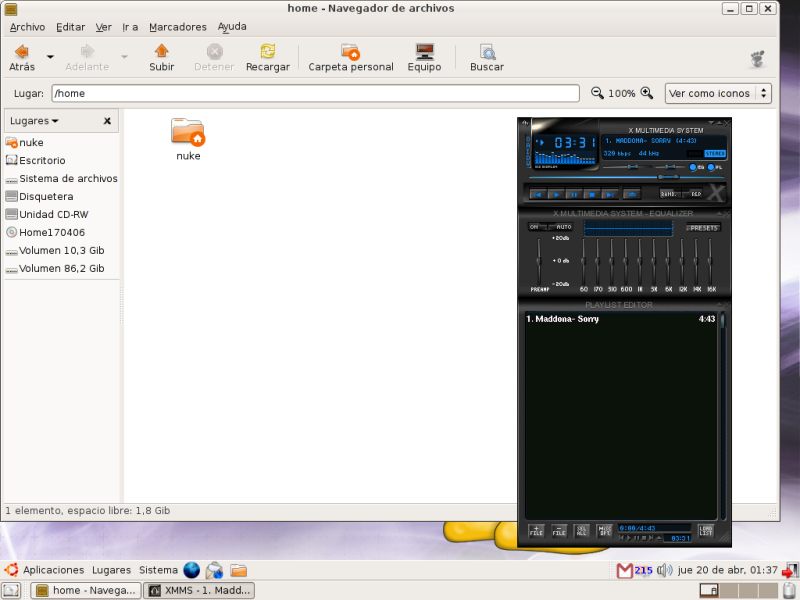Select nuke in the places sidebar

click(x=24, y=142)
